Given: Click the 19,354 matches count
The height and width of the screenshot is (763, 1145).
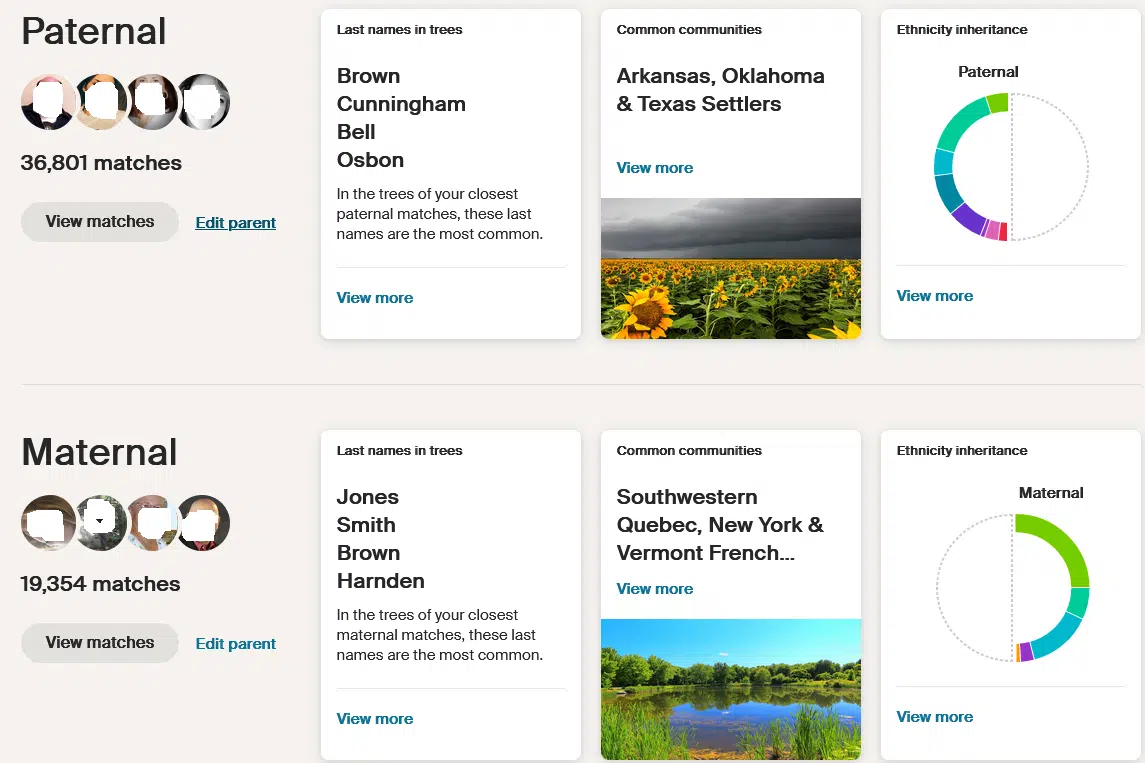Looking at the screenshot, I should pos(100,584).
